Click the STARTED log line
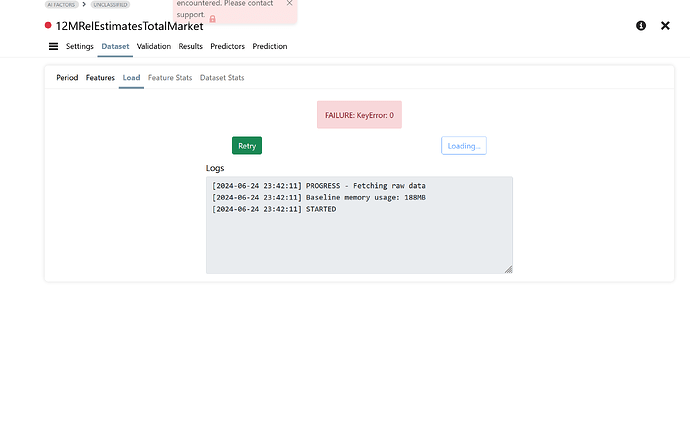 (x=274, y=209)
